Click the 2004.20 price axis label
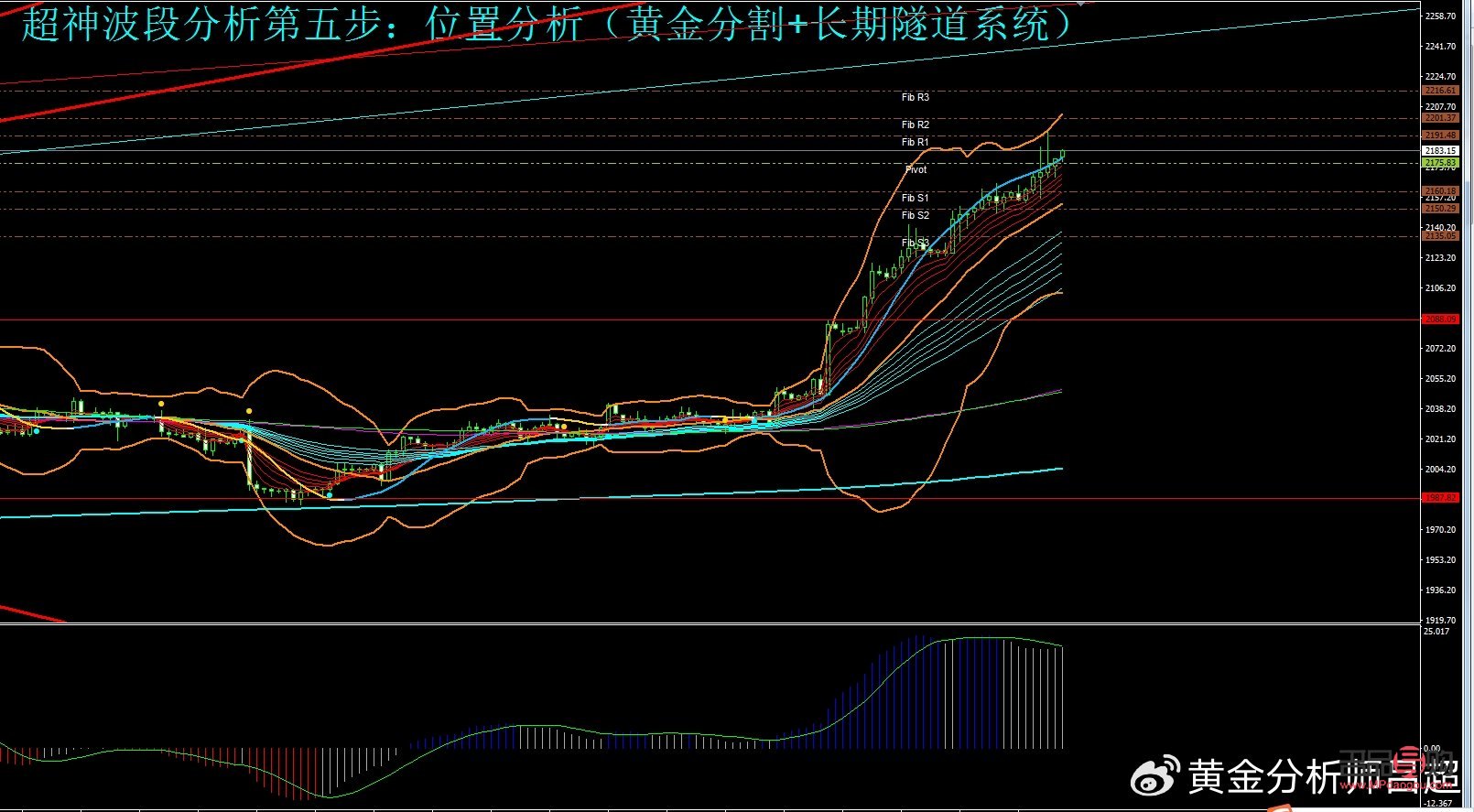 click(x=1440, y=469)
